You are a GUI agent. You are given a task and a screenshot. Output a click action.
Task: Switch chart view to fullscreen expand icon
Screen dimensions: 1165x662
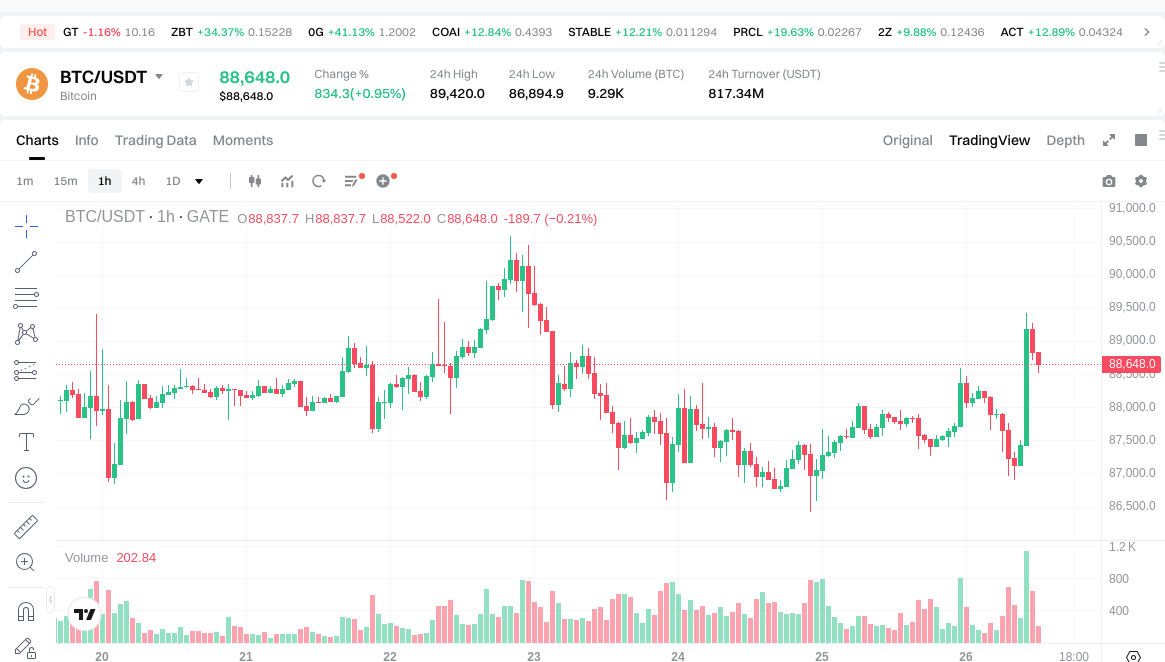[1109, 140]
